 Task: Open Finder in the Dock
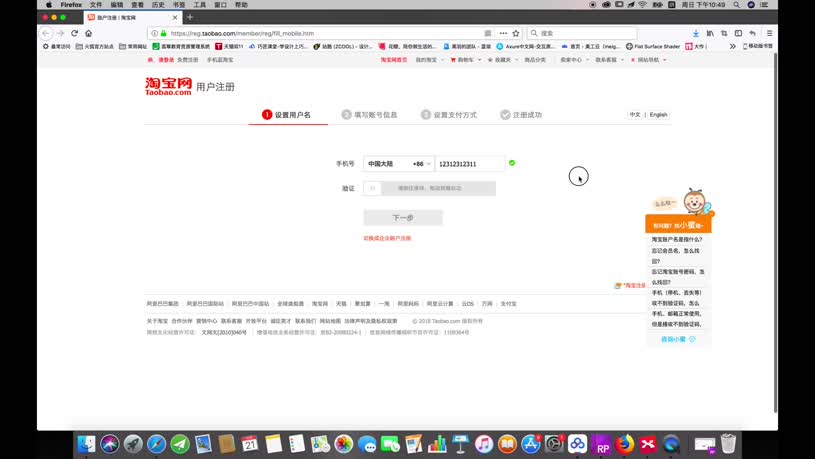pyautogui.click(x=86, y=444)
